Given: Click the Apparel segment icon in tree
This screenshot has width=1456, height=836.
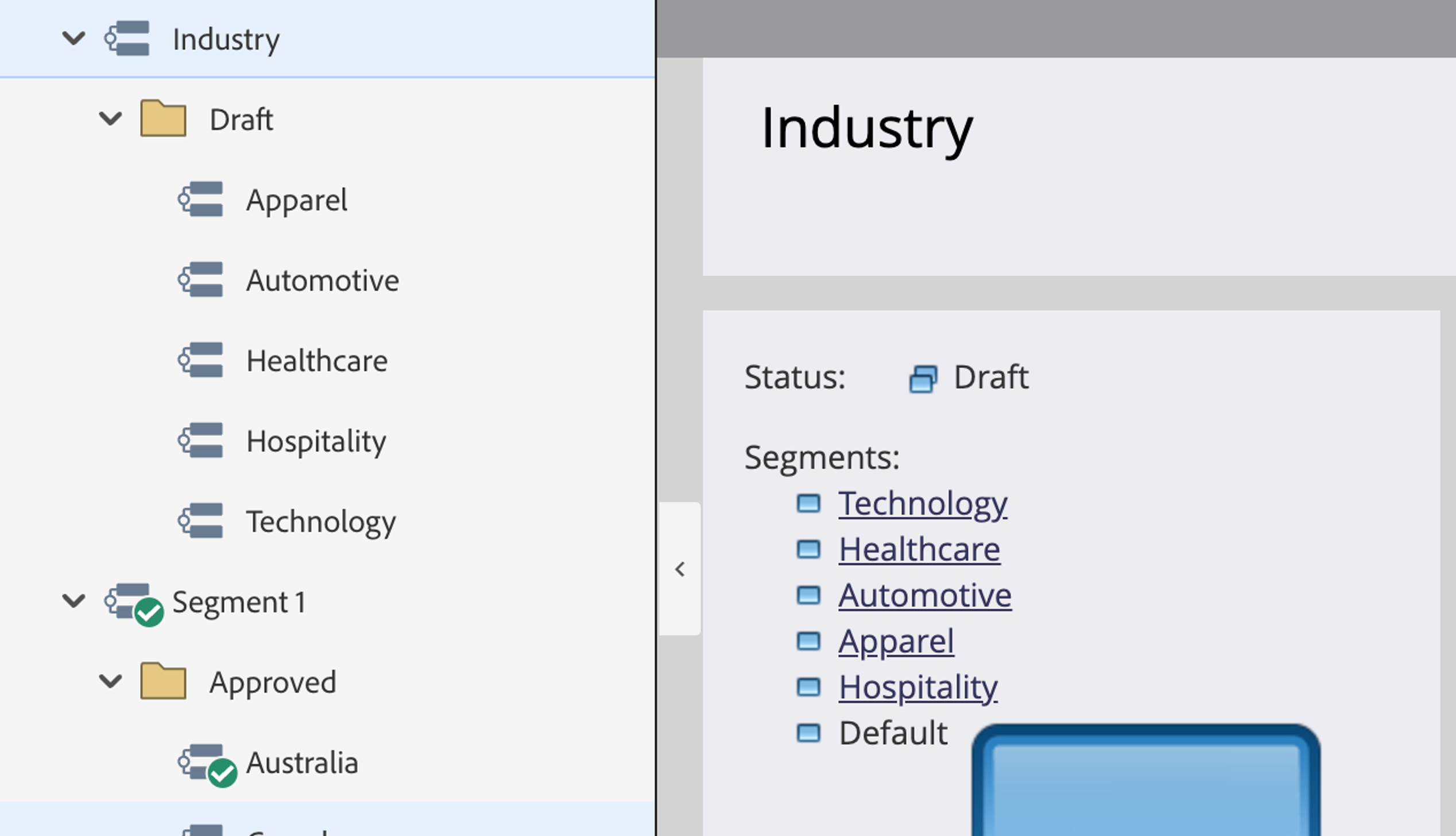Looking at the screenshot, I should point(200,199).
